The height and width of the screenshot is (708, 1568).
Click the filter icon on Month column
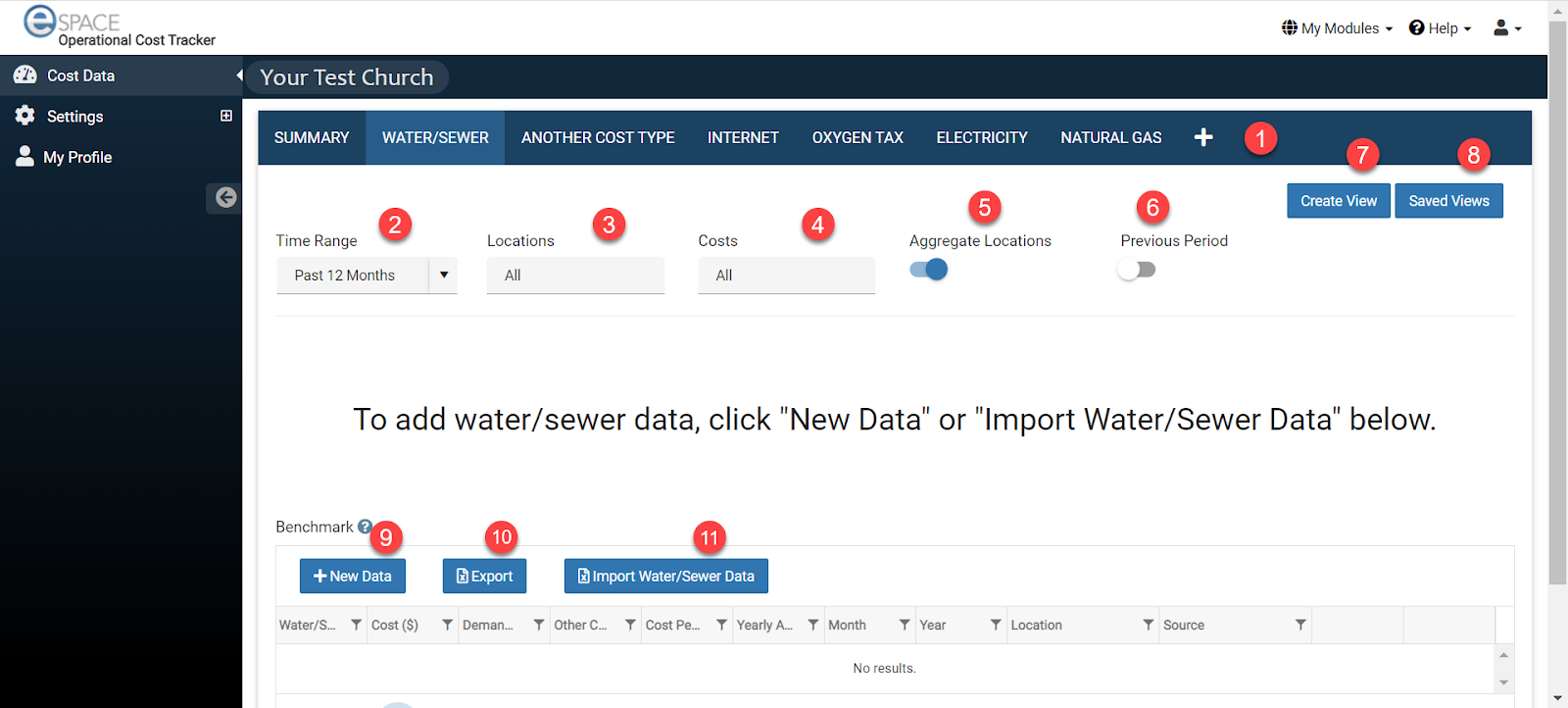pos(905,625)
